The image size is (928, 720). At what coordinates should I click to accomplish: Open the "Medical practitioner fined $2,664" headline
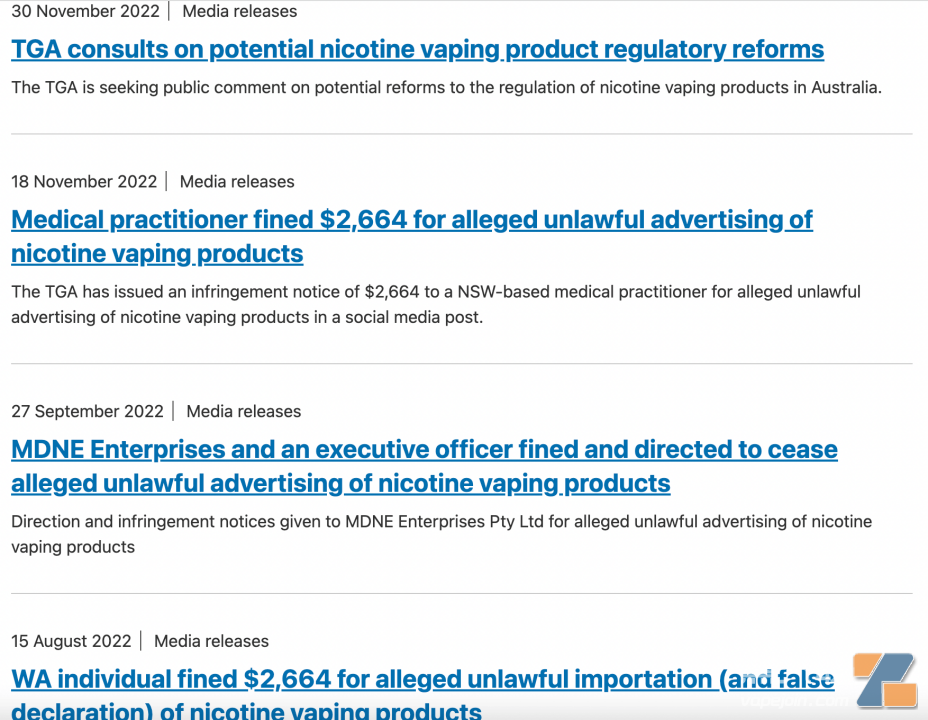(411, 220)
